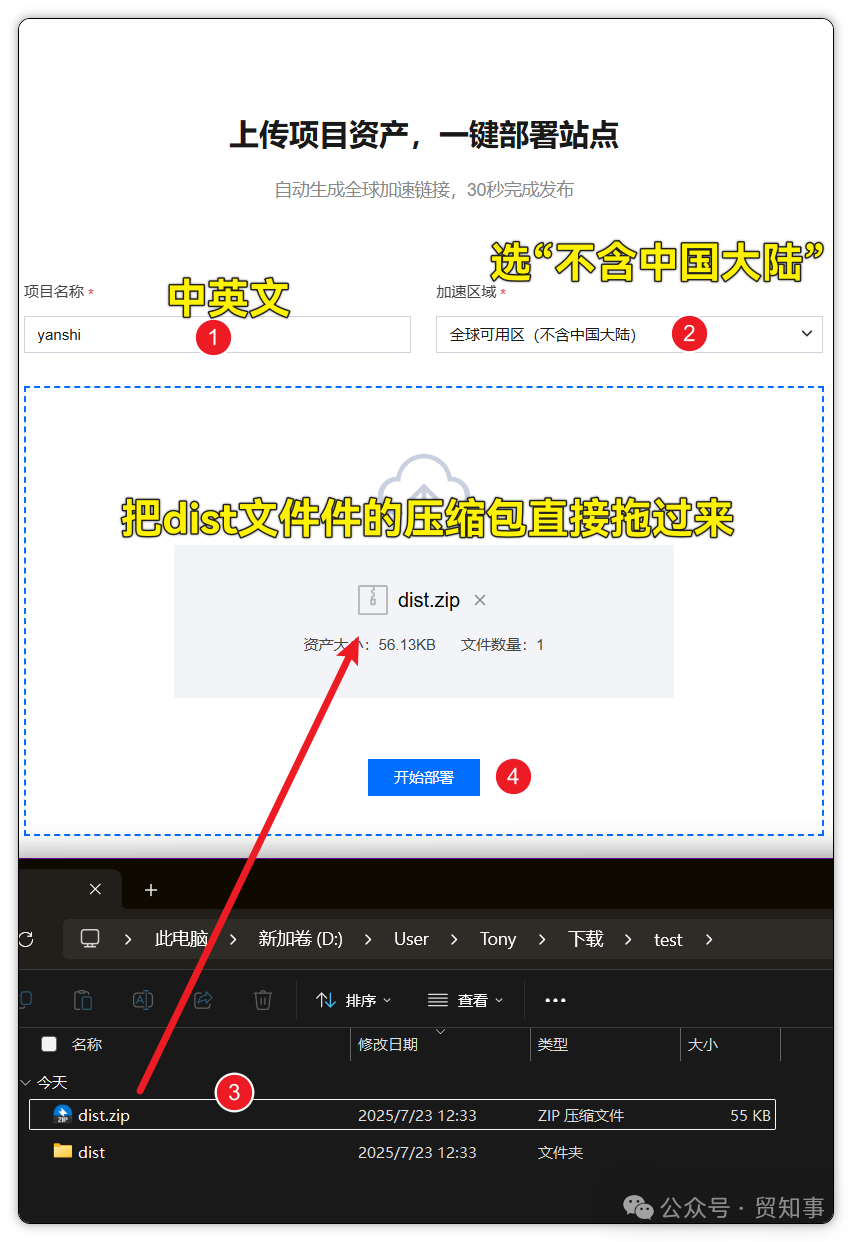The width and height of the screenshot is (852, 1242).
Task: Click the delete trash icon
Action: point(260,1000)
